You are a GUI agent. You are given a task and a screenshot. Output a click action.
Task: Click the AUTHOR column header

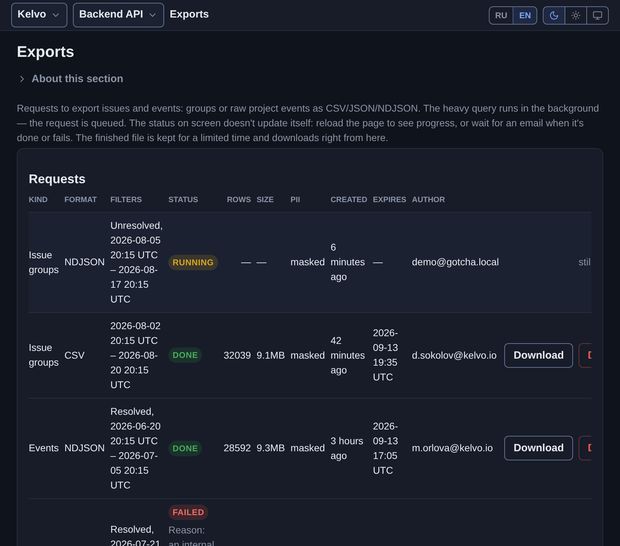428,199
